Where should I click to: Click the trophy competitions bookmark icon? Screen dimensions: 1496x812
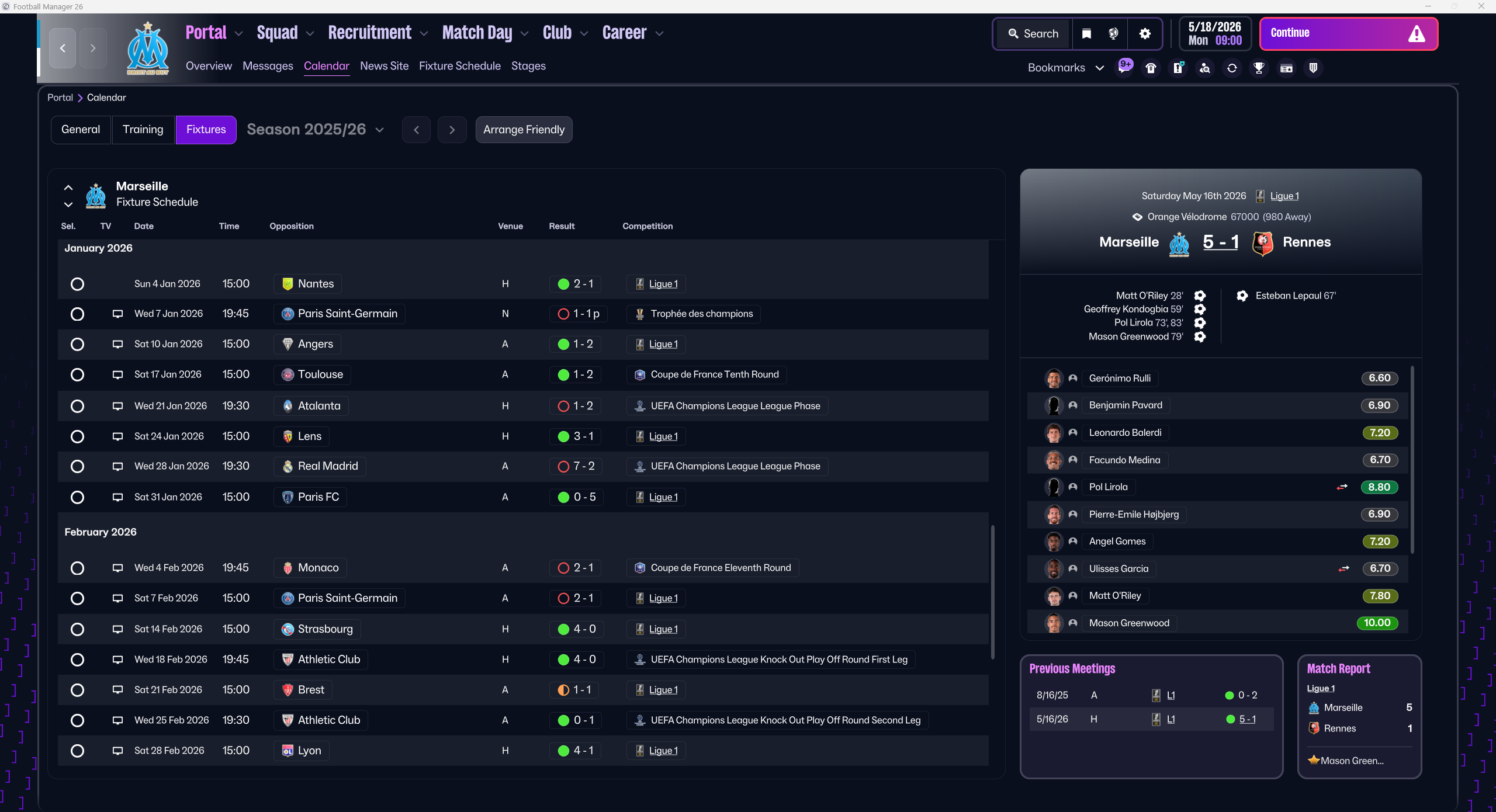[1259, 68]
